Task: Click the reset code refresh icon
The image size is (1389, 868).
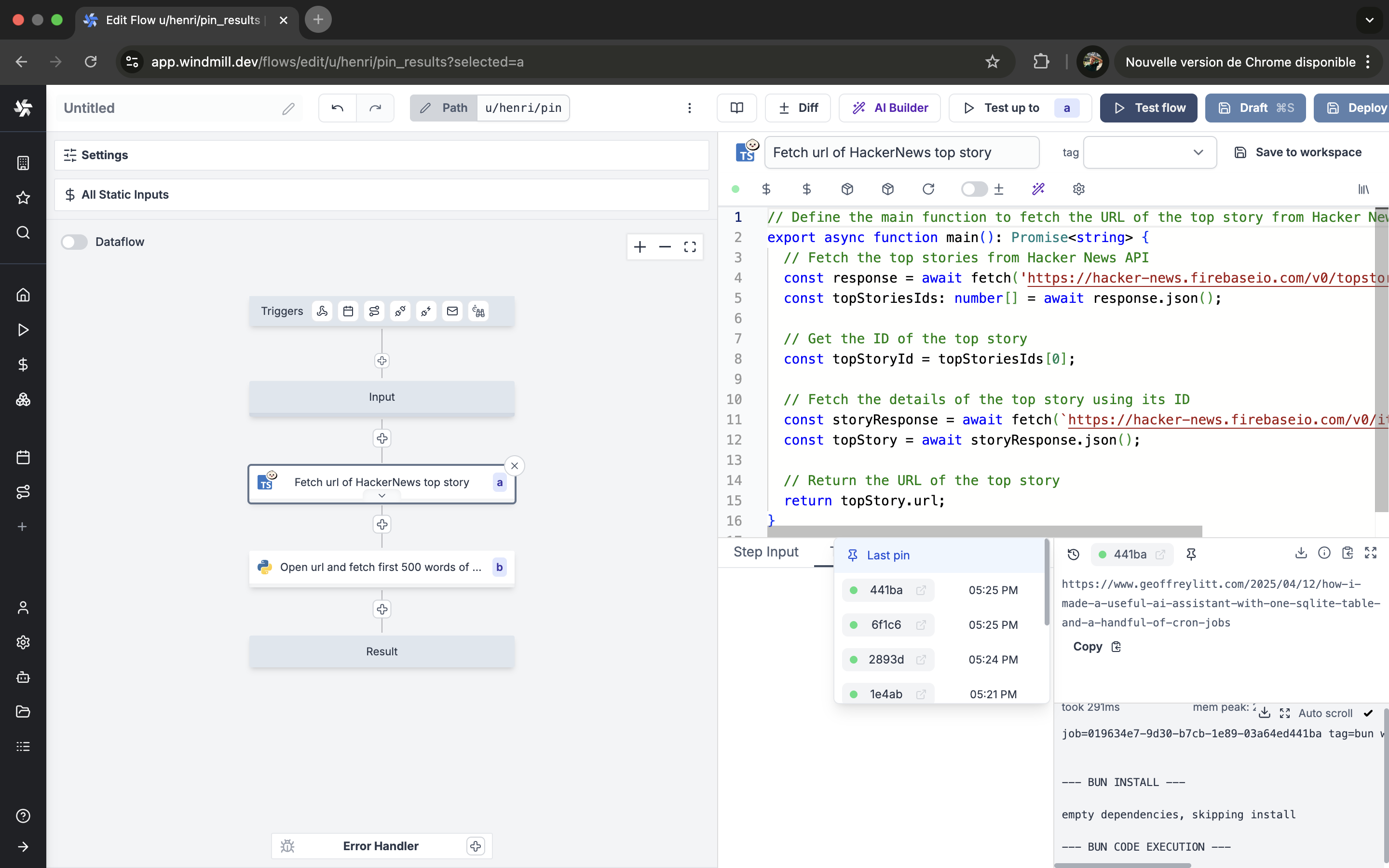Action: 928,189
